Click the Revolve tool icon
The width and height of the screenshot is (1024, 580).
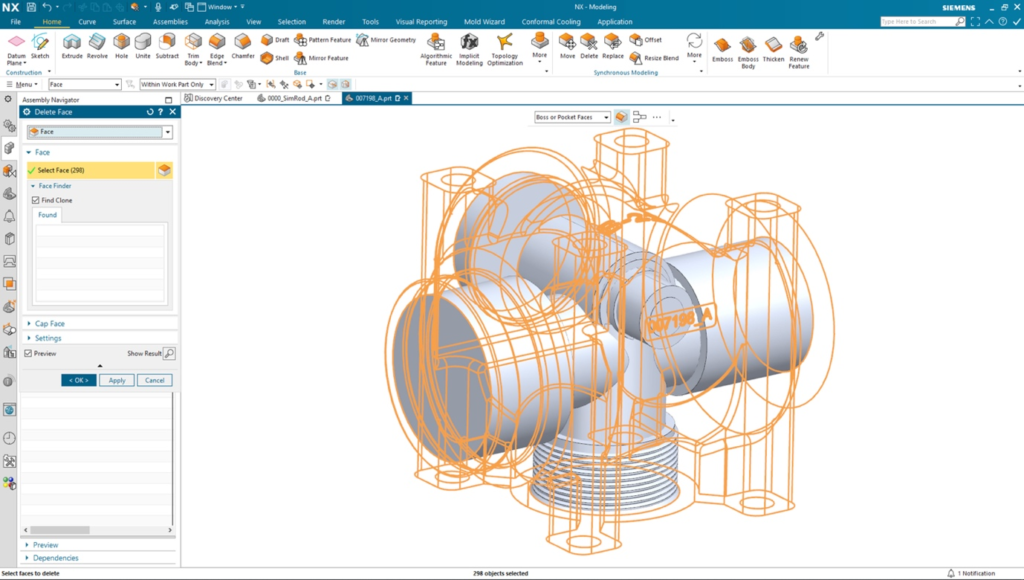(97, 45)
